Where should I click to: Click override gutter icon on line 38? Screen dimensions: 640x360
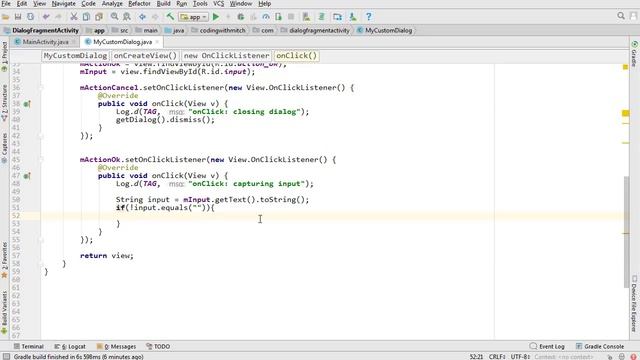27,104
